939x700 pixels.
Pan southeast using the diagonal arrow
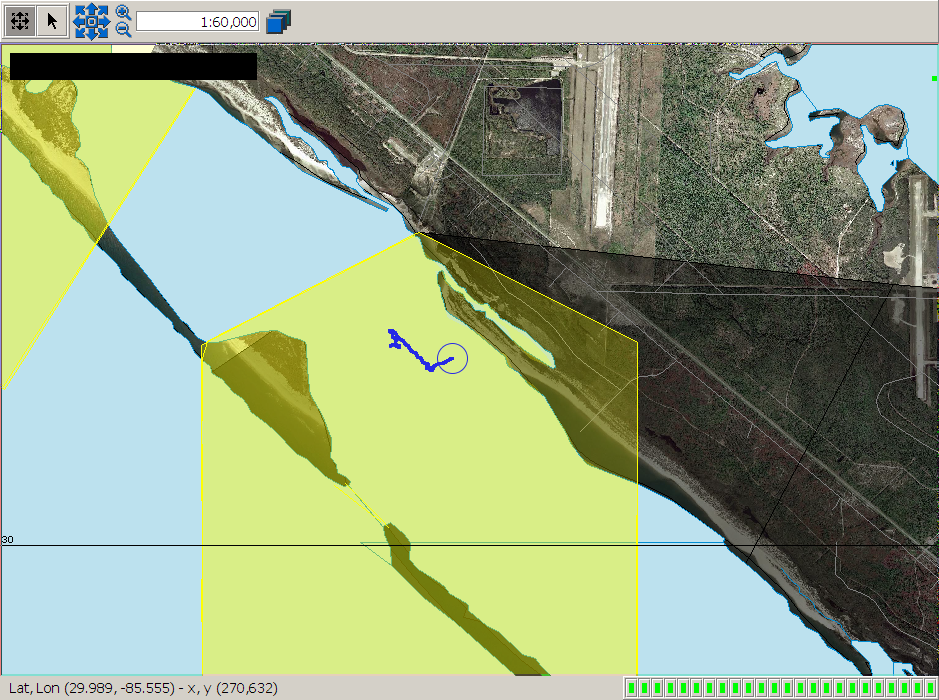point(102,33)
